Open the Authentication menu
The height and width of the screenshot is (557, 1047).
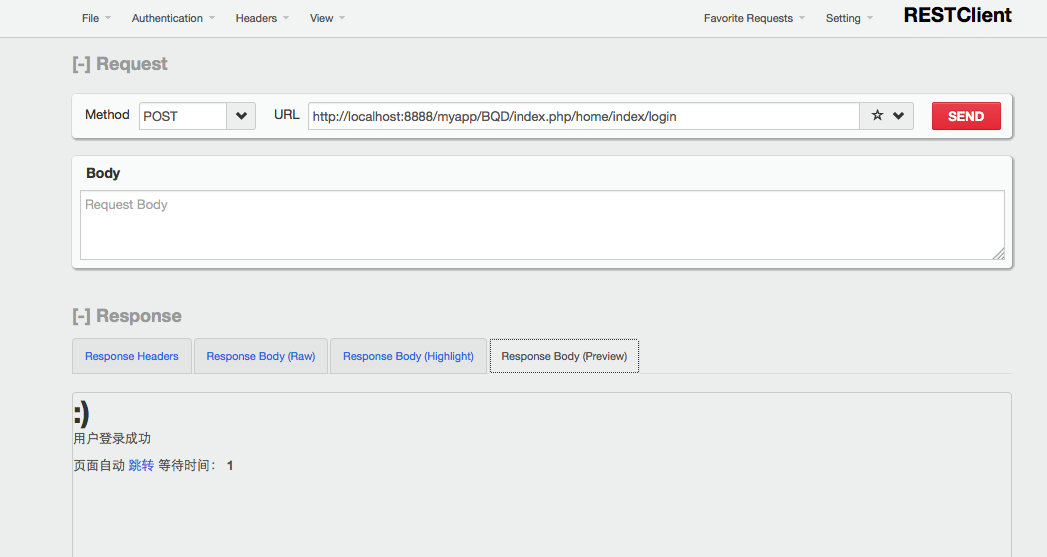tap(173, 18)
